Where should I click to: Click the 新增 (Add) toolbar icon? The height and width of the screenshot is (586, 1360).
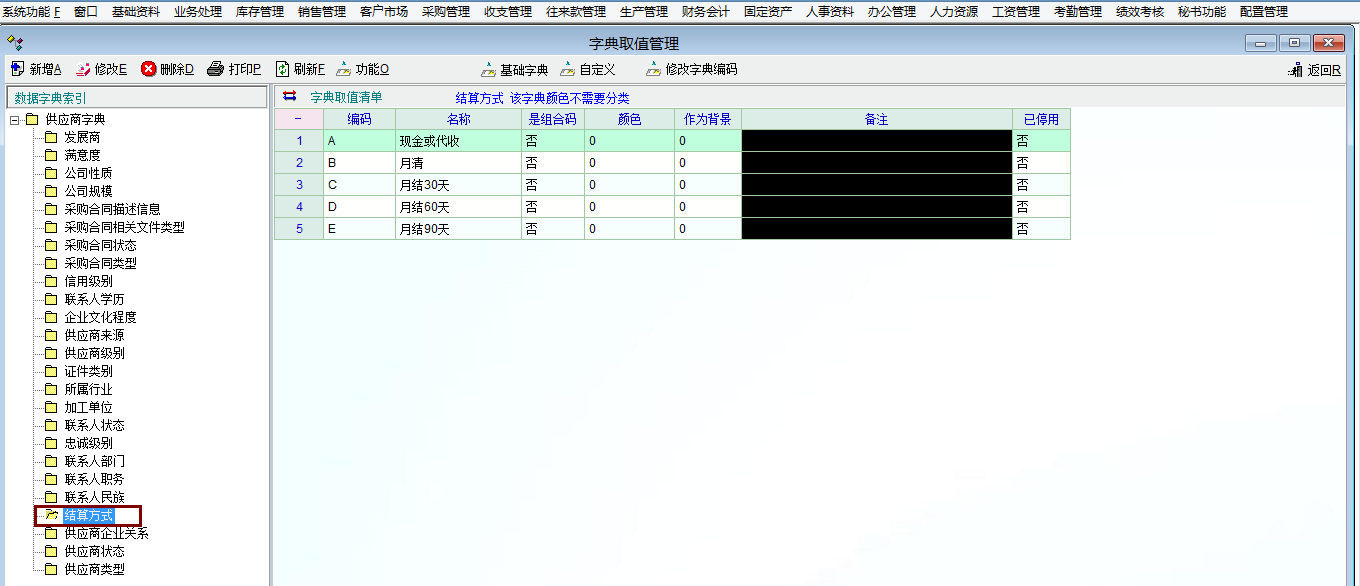coord(18,69)
